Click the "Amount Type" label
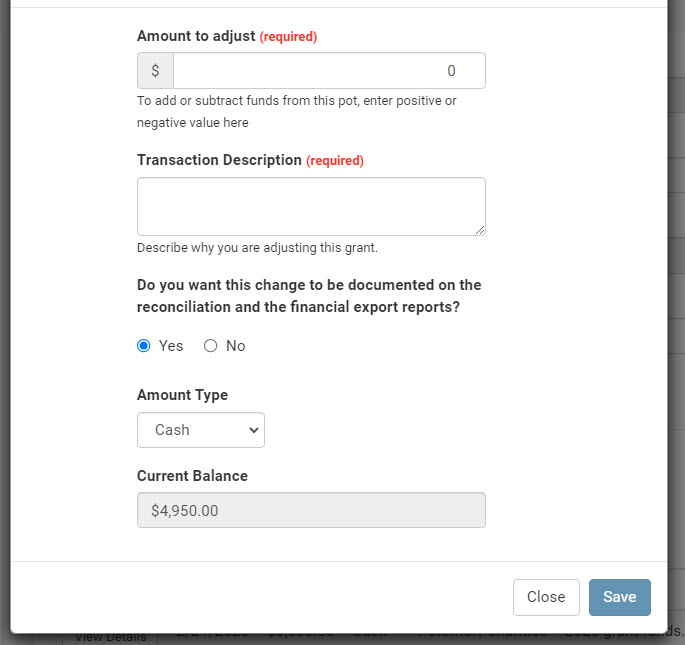Screen dimensions: 685x645 pos(182,395)
